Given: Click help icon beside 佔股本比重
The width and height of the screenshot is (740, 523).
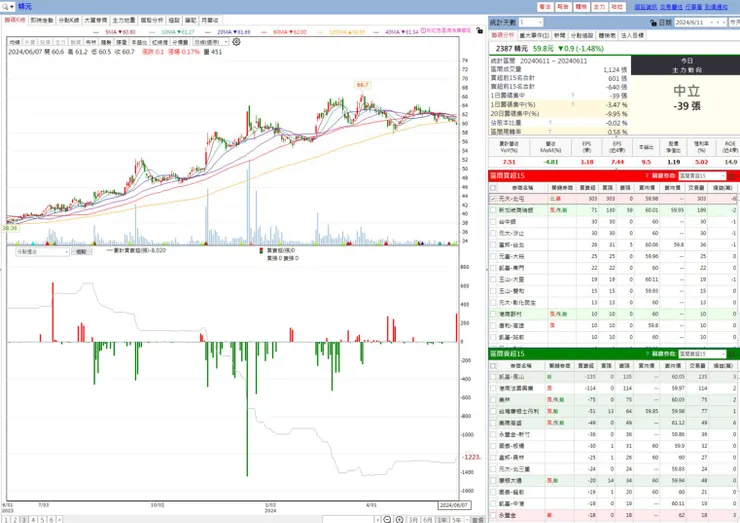Looking at the screenshot, I should 550,123.
